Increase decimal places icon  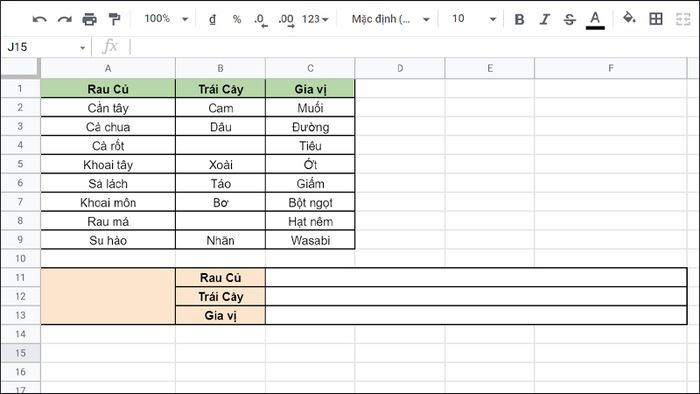[x=286, y=20]
